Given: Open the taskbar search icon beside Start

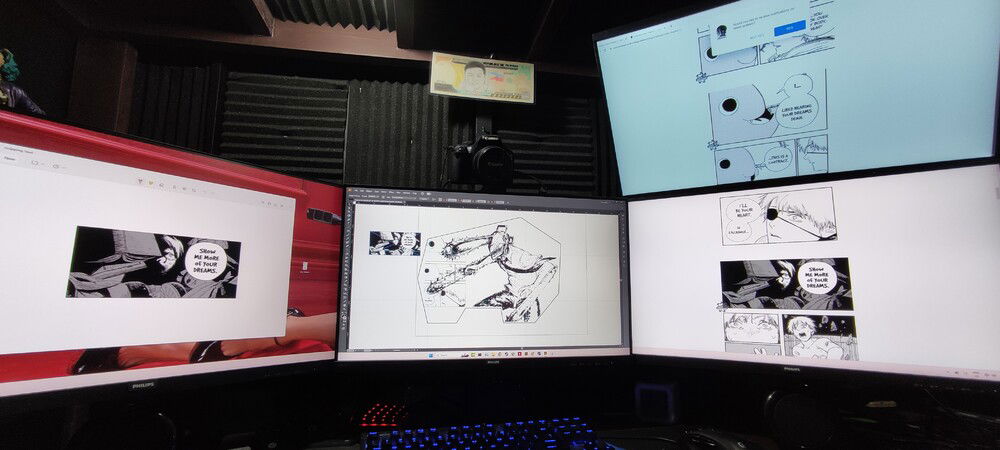Looking at the screenshot, I should pos(440,353).
